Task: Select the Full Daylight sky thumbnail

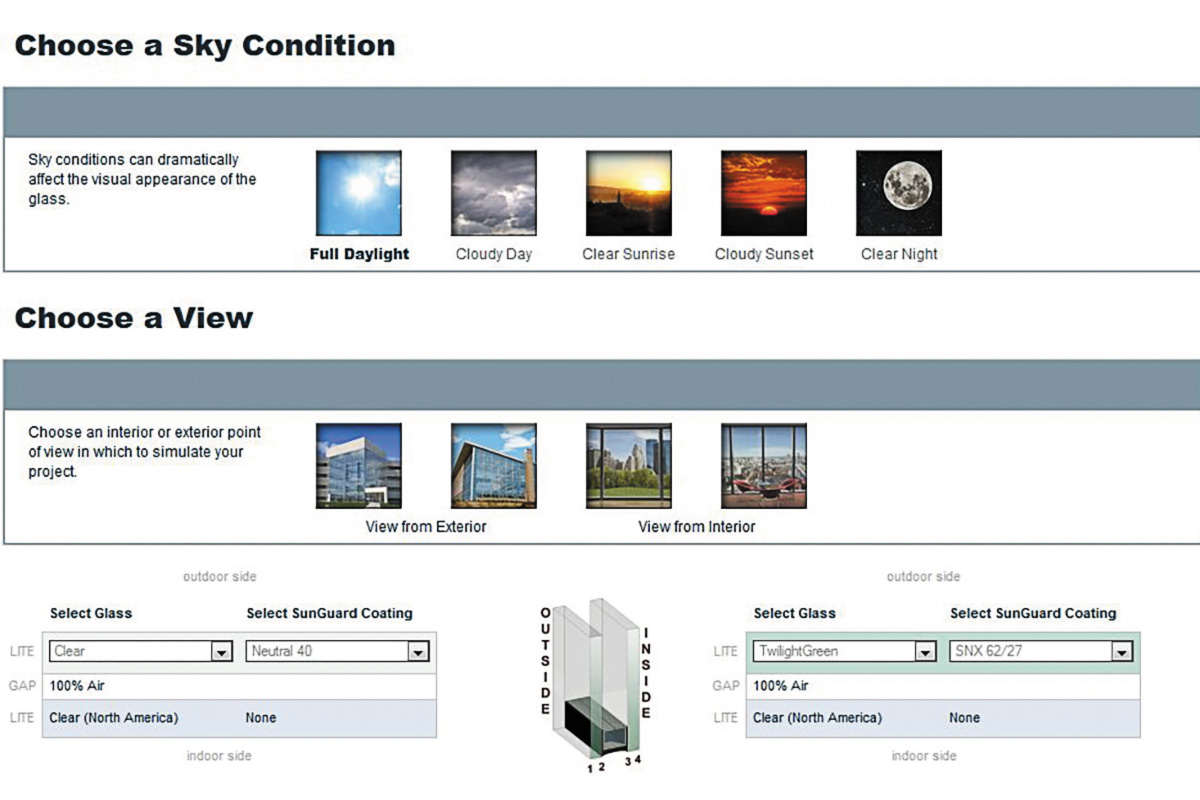Action: click(x=359, y=193)
